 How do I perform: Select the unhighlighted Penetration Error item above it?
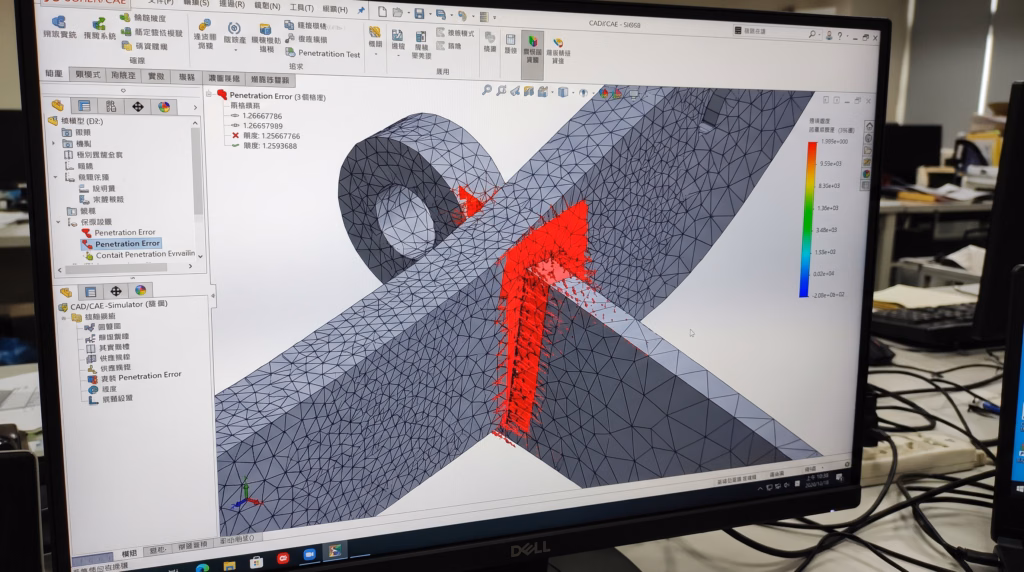119,232
